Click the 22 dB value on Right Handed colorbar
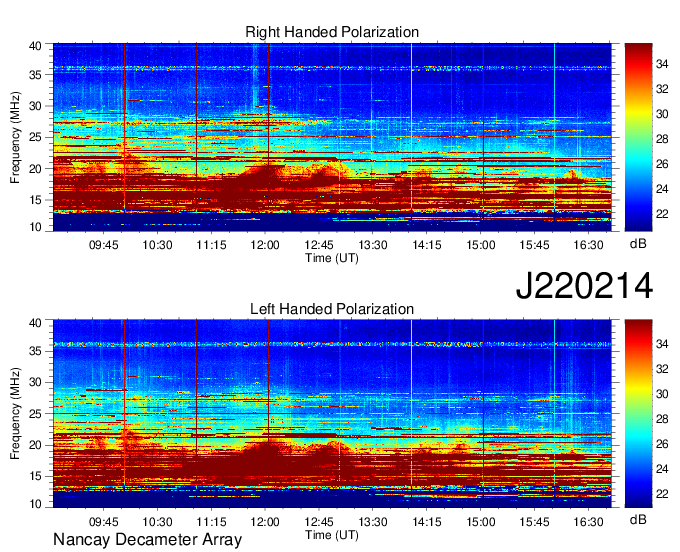The height and width of the screenshot is (552, 680). tap(662, 214)
